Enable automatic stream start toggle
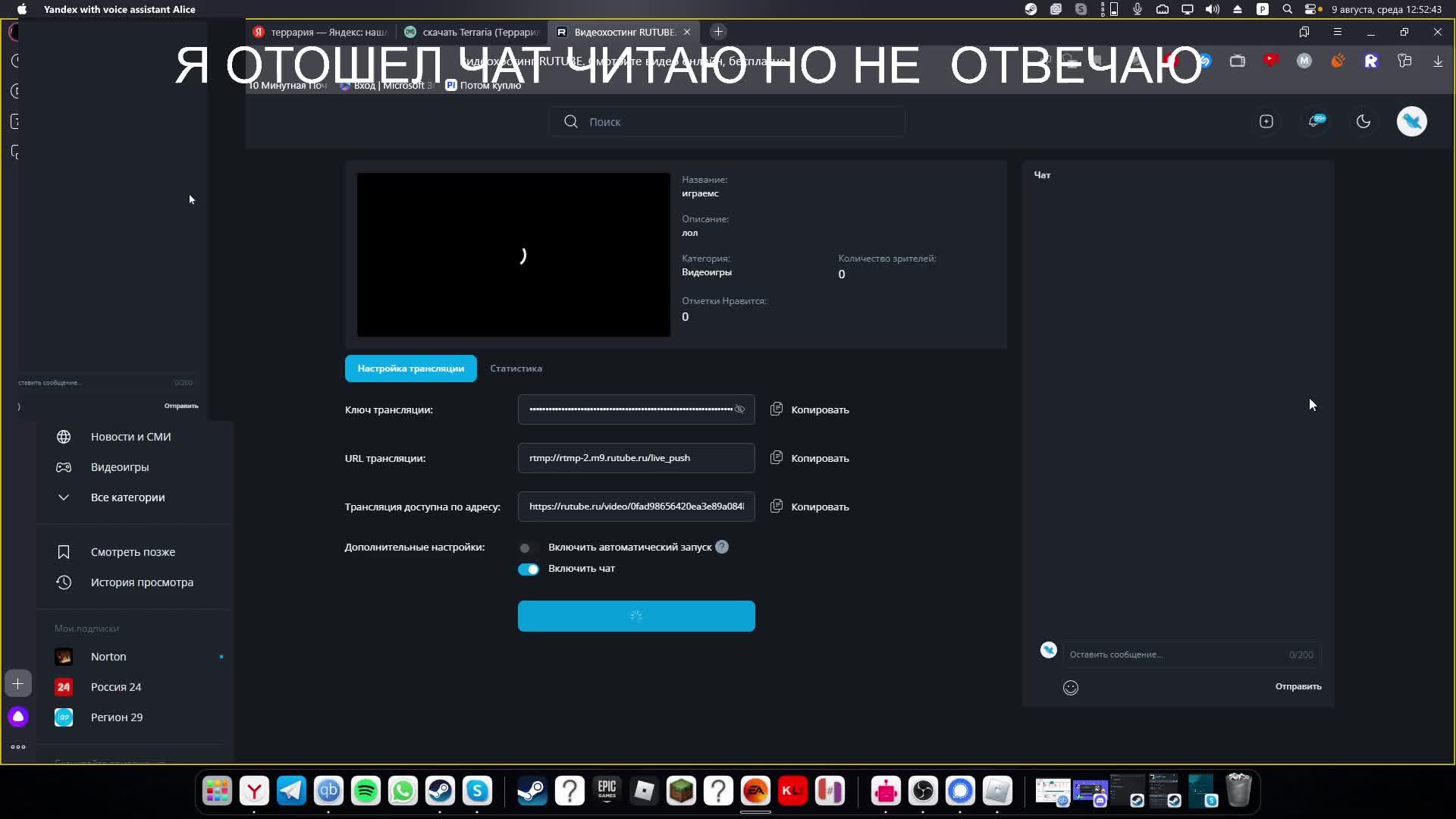 (527, 548)
